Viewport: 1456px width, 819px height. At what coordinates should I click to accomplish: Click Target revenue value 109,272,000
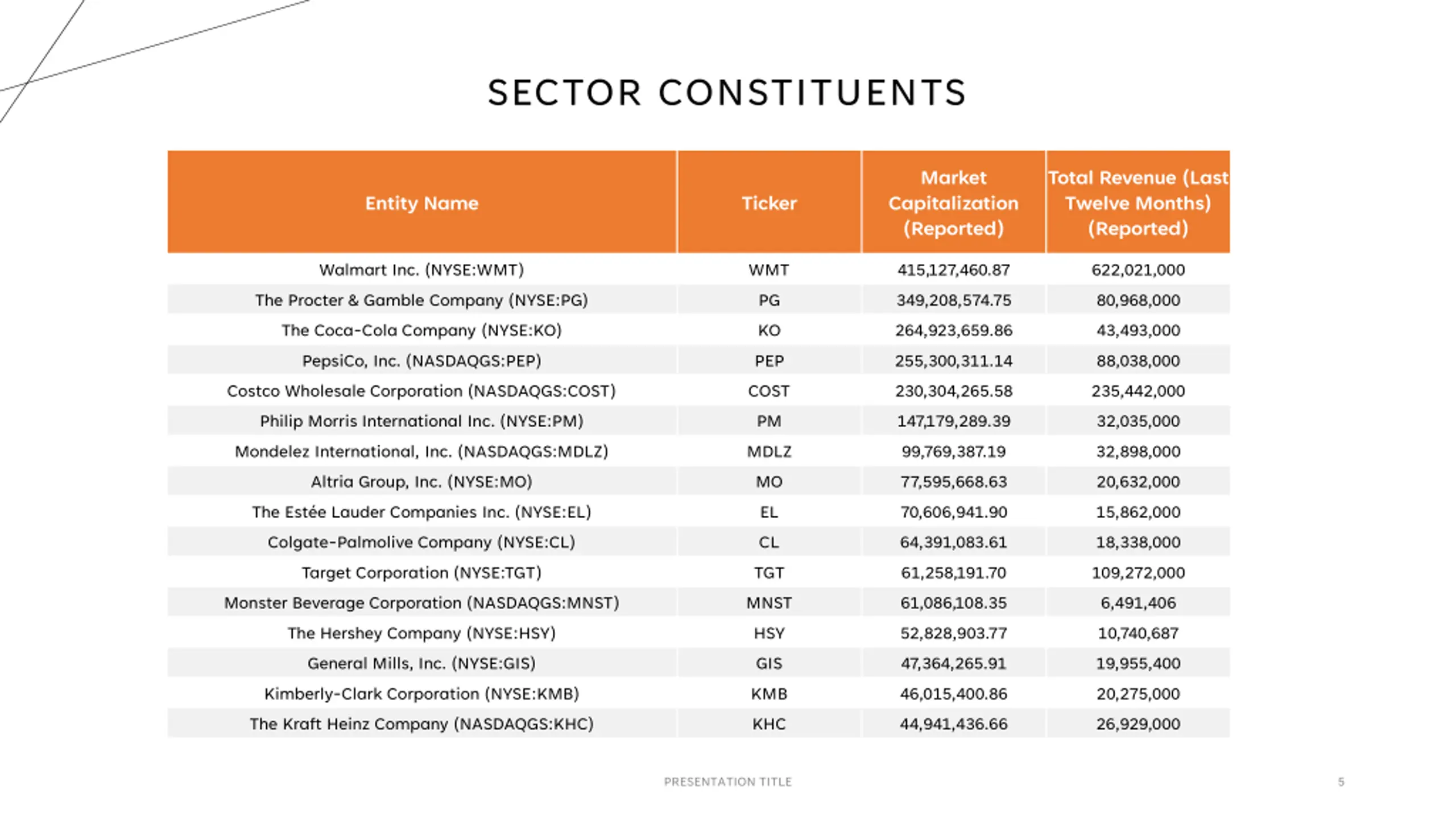pos(1137,572)
